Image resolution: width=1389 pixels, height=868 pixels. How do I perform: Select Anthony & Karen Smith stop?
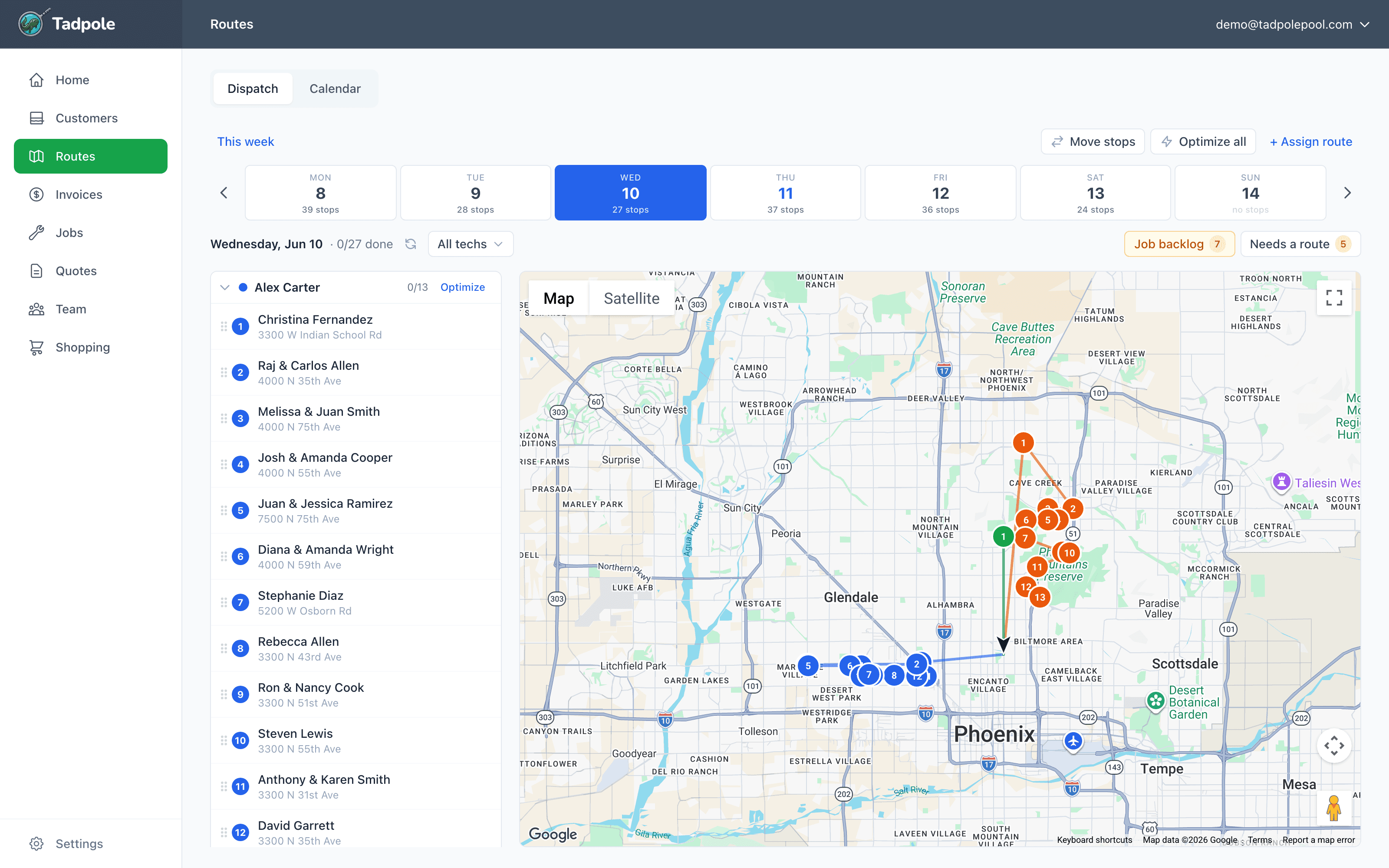[356, 786]
